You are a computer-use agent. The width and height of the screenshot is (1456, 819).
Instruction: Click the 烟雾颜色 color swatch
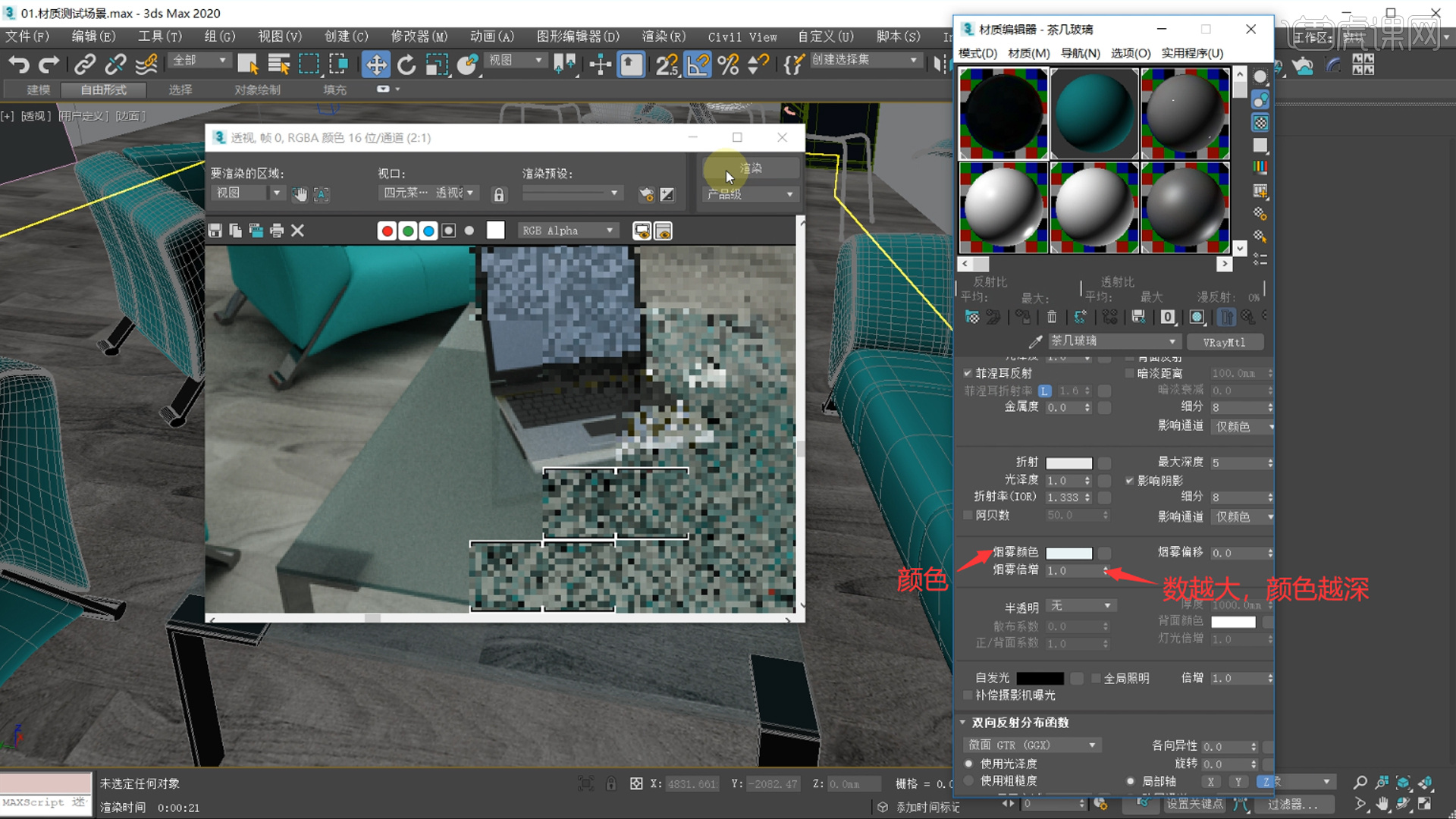[1068, 552]
